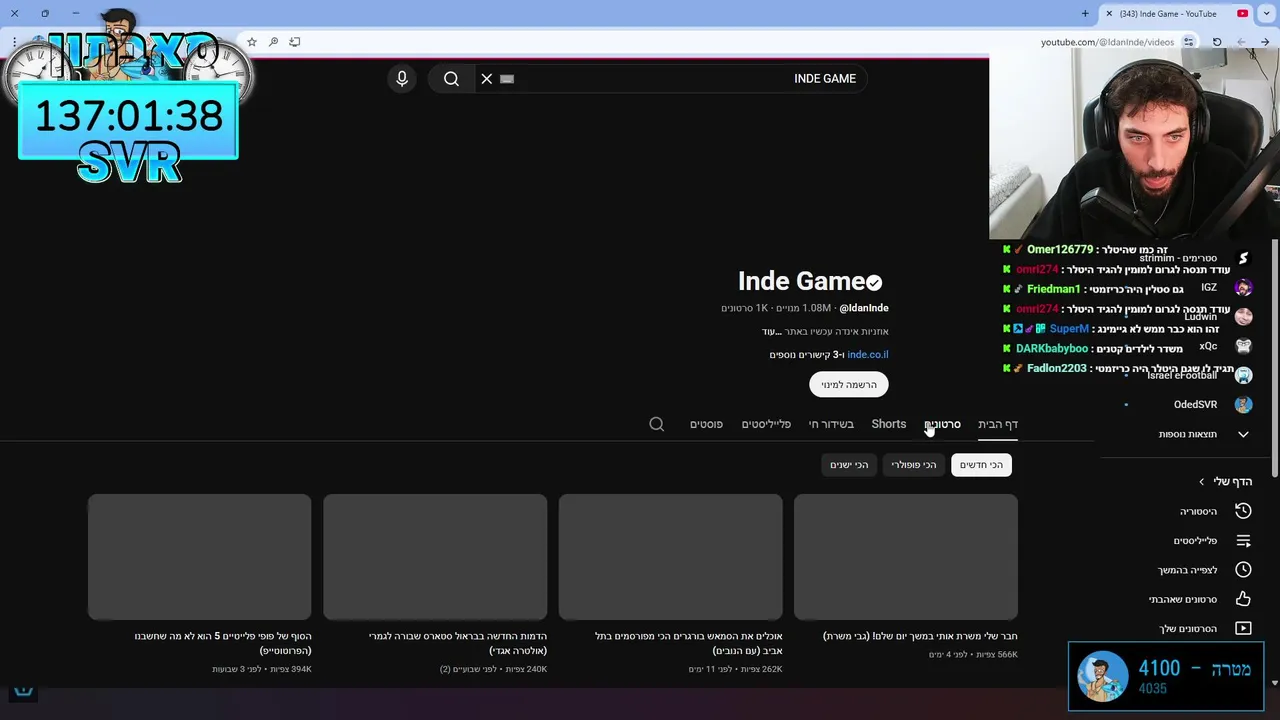Screen dimensions: 1280x720
Task: Click the @IdanInde channel handle
Action: 864,308
